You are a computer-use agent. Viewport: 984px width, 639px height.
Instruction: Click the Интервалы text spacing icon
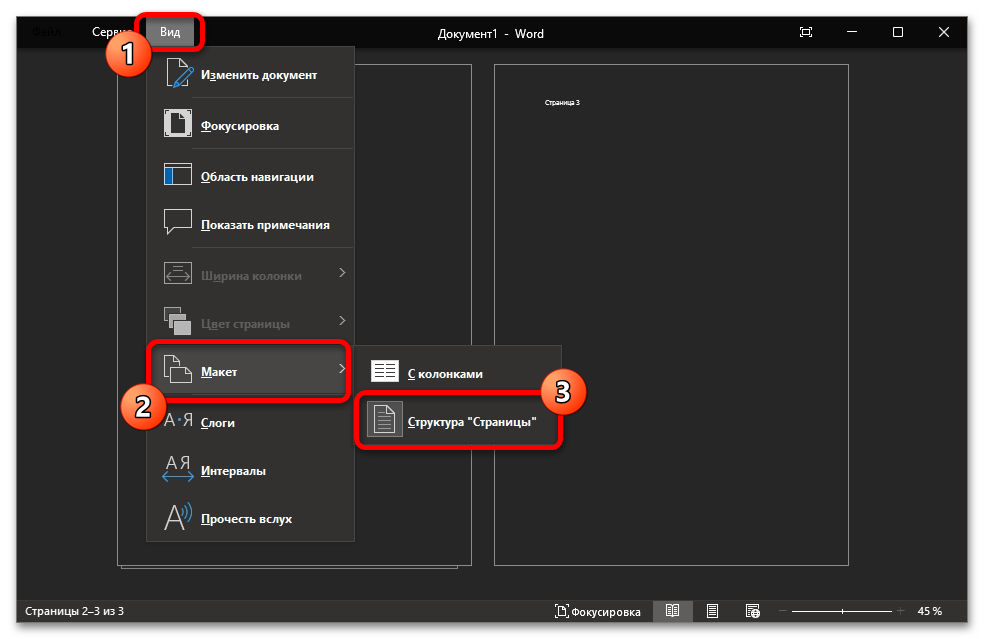(177, 470)
